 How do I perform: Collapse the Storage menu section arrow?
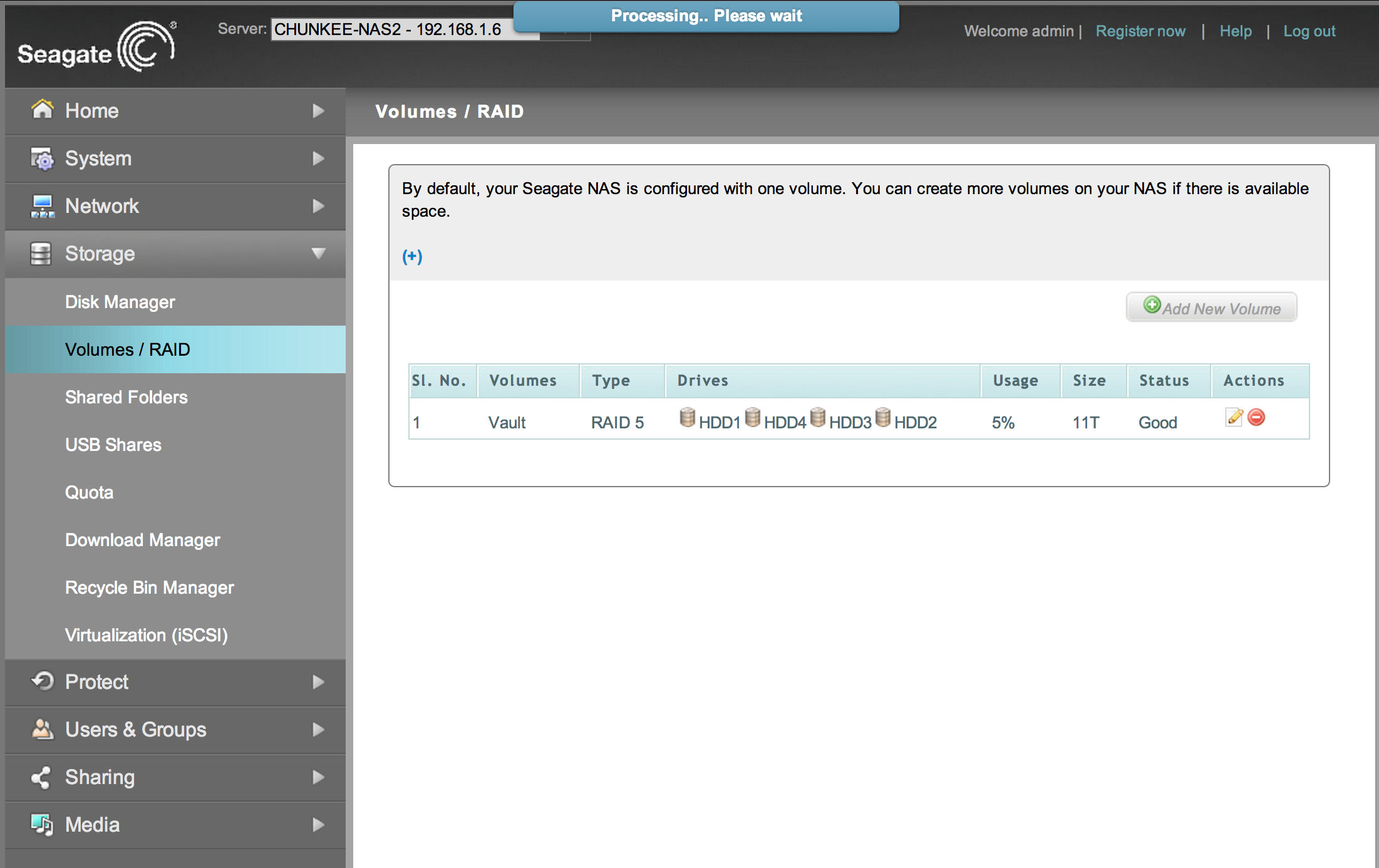(318, 253)
